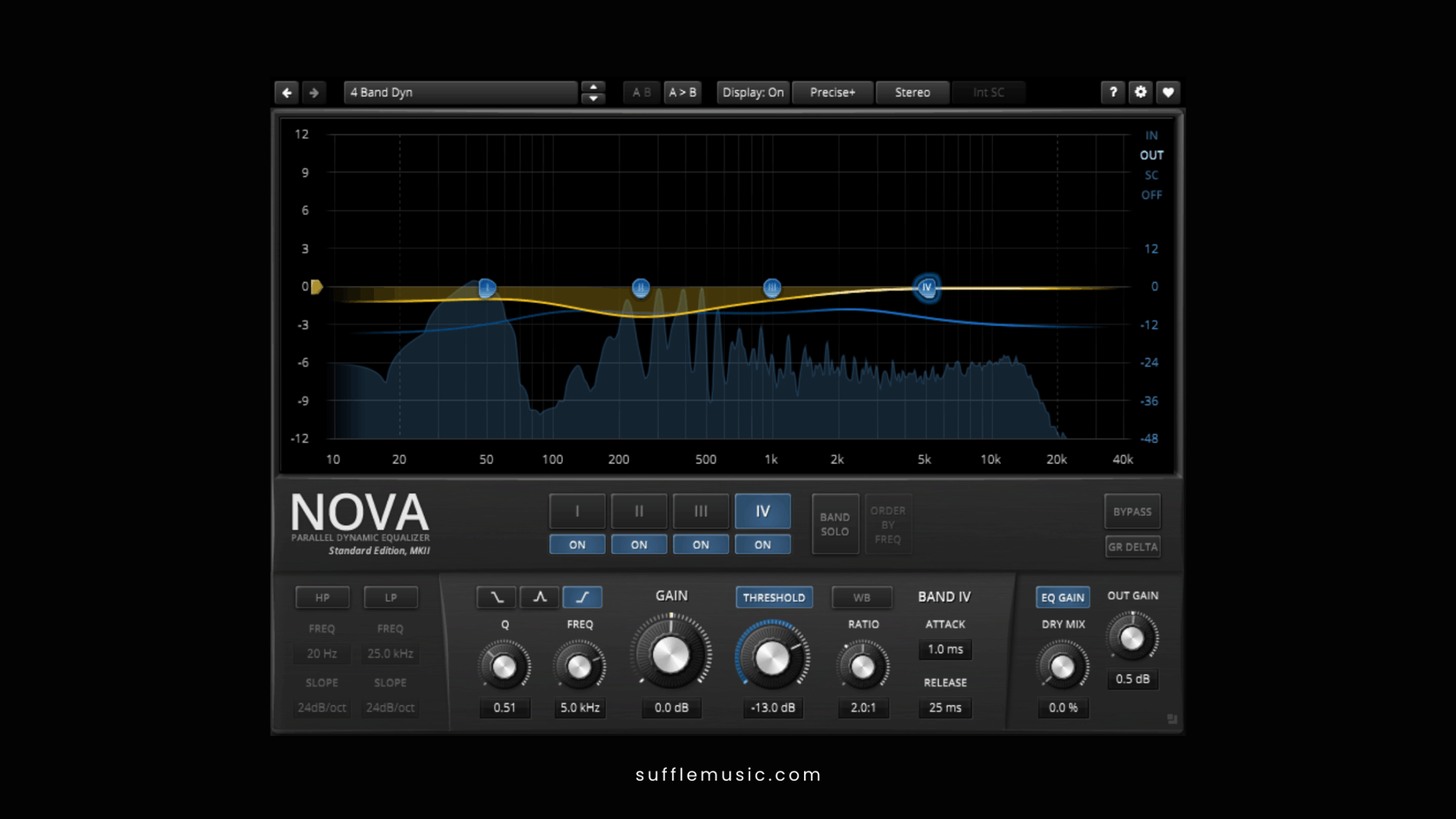Select OUT analyzer source

[1152, 155]
